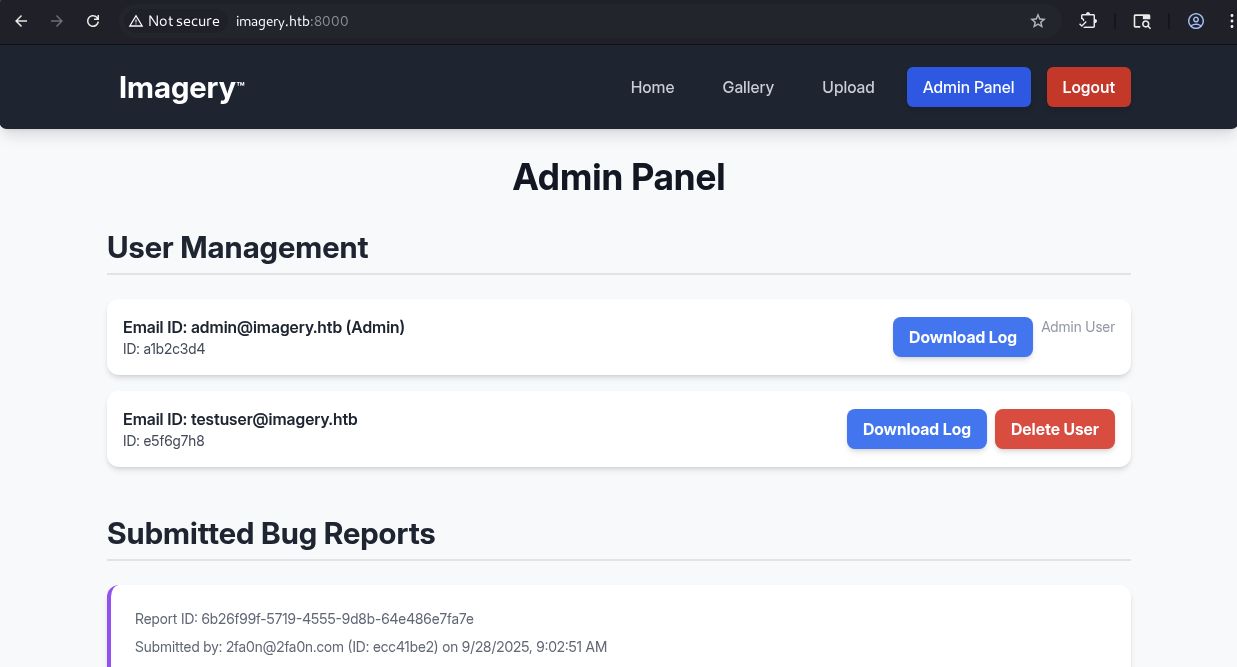
Task: Delete the testuser@imagery.htb user
Action: click(x=1054, y=429)
